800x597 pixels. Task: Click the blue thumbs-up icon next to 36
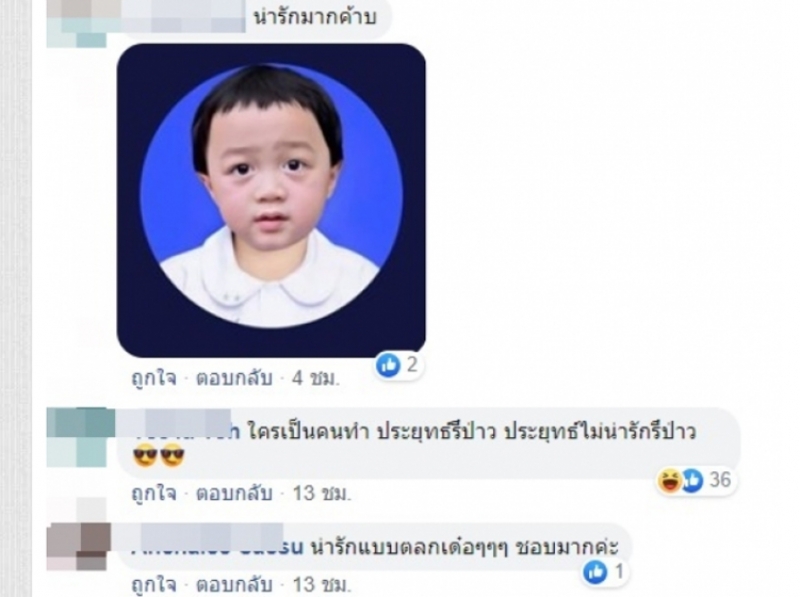coord(692,481)
